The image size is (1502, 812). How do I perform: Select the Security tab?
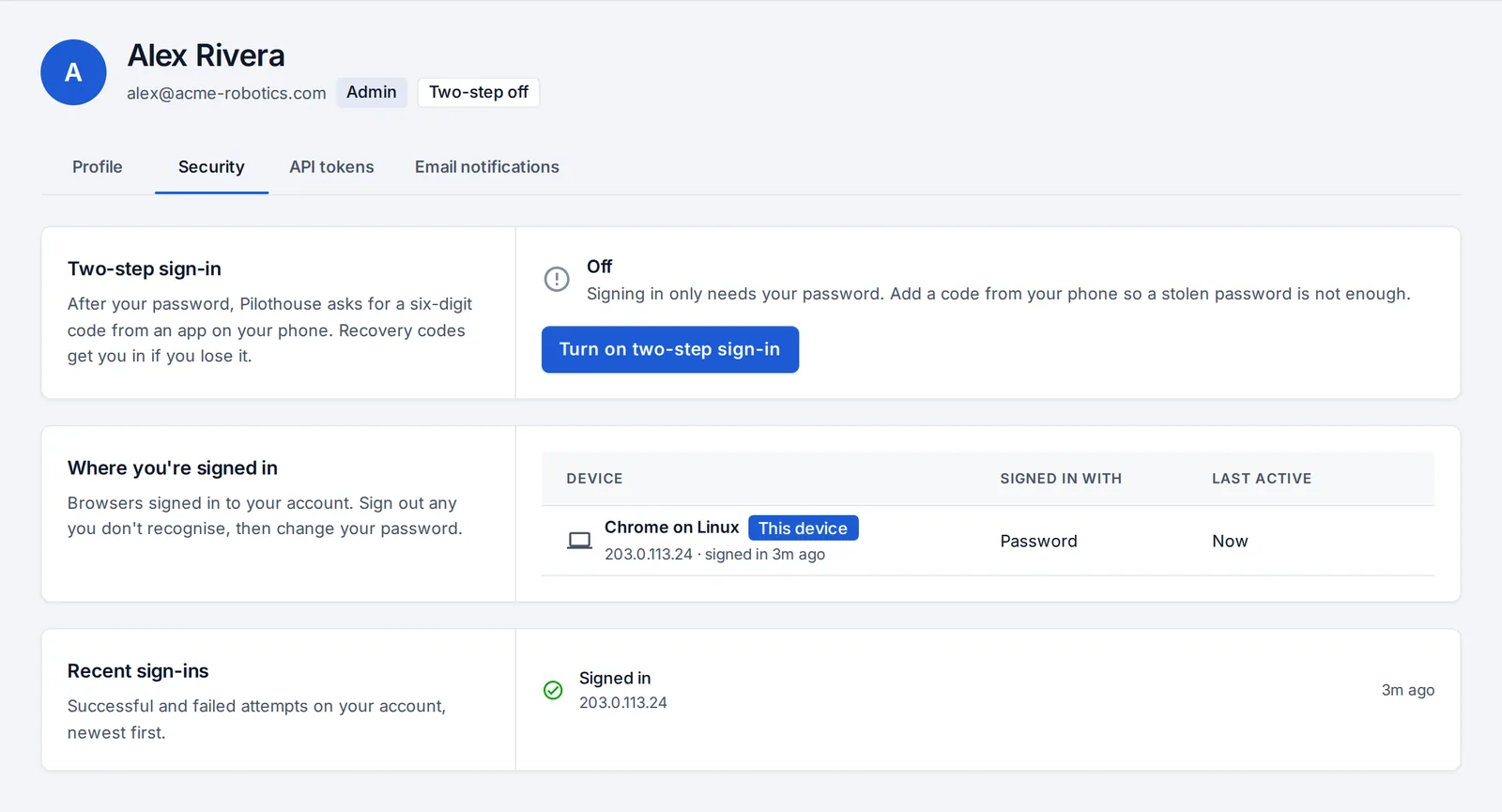click(x=211, y=167)
